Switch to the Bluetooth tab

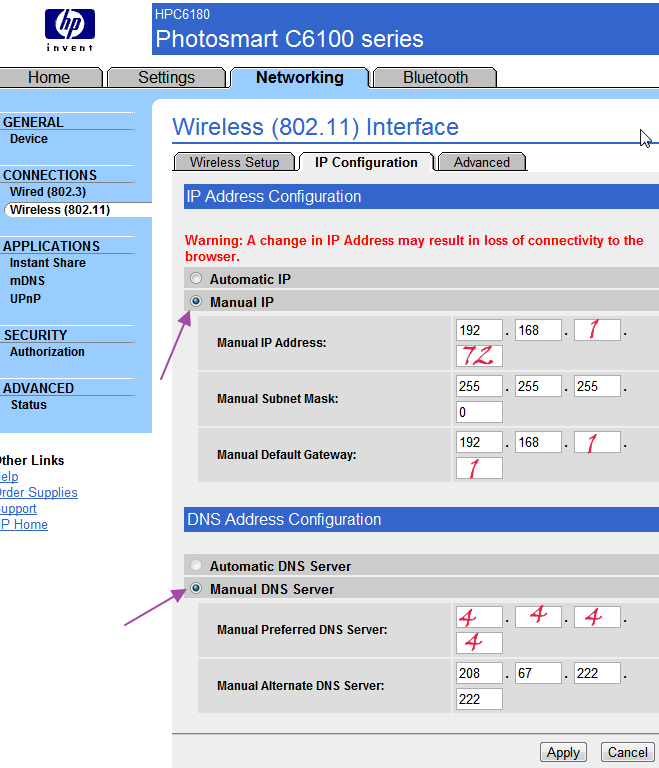[435, 77]
